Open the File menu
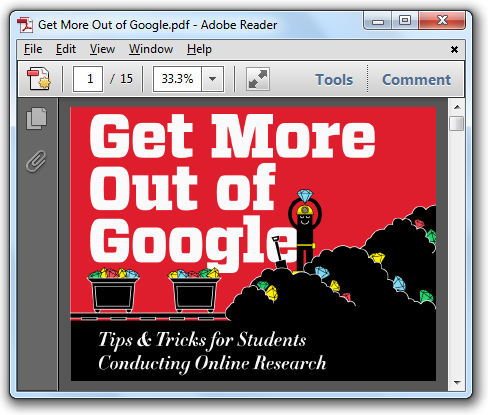488x415 pixels. (x=33, y=49)
